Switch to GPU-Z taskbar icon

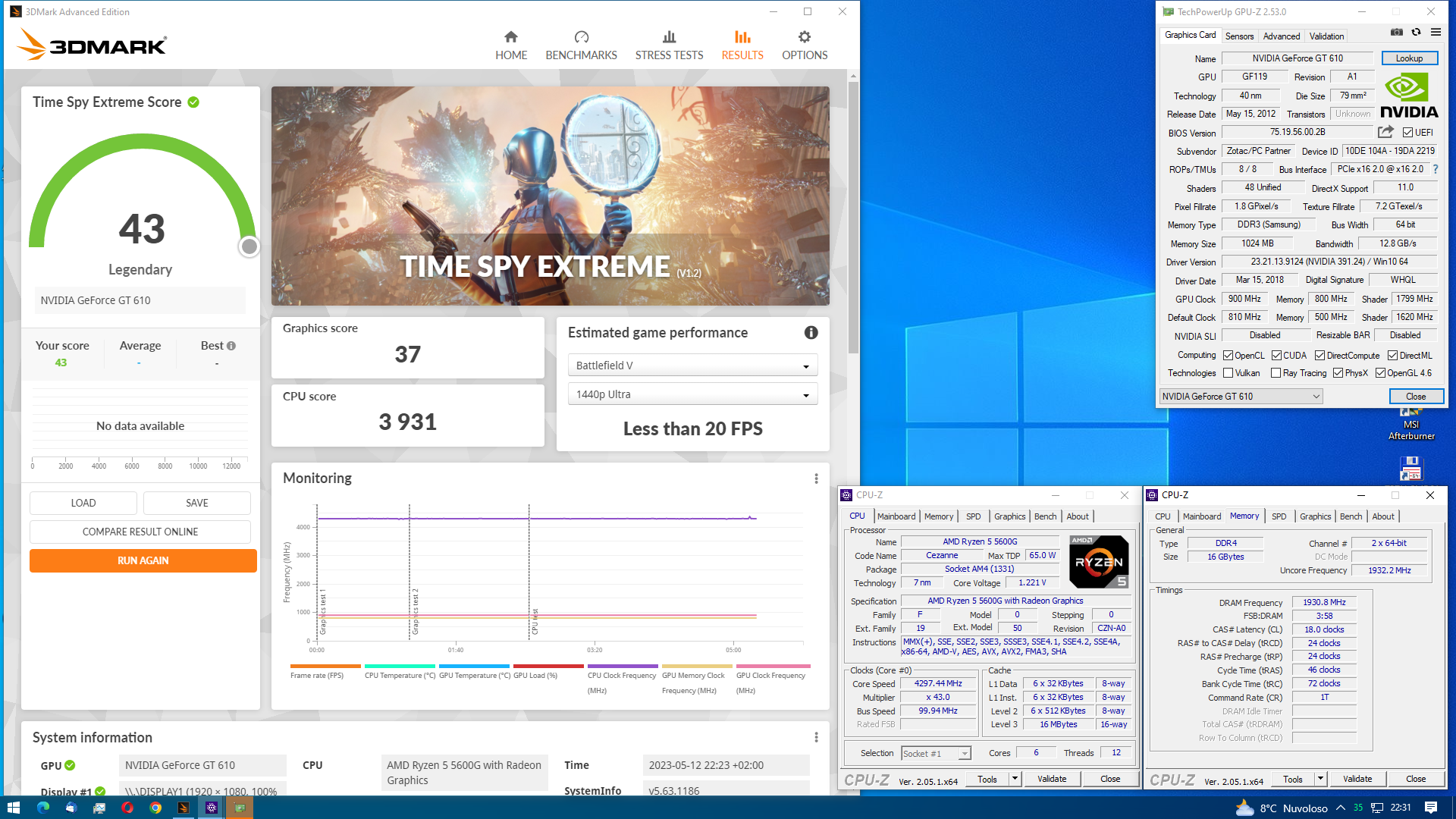click(x=240, y=808)
